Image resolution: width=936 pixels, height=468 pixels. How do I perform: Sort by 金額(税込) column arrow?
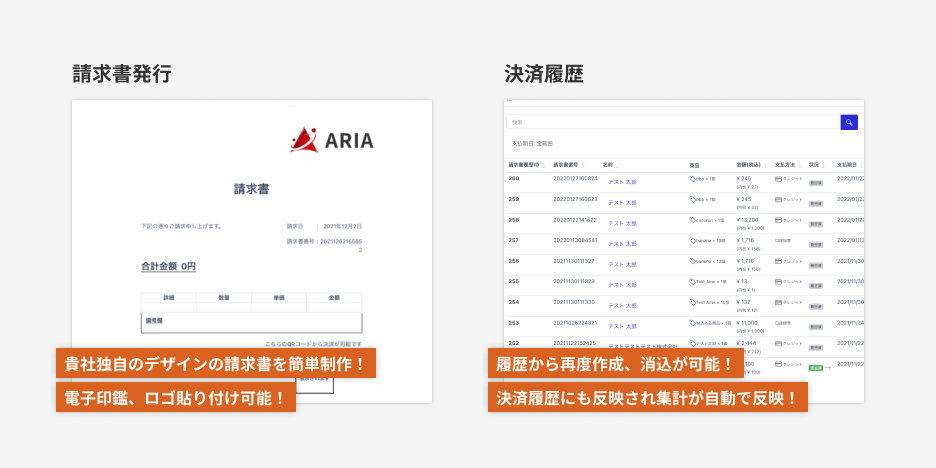point(765,165)
